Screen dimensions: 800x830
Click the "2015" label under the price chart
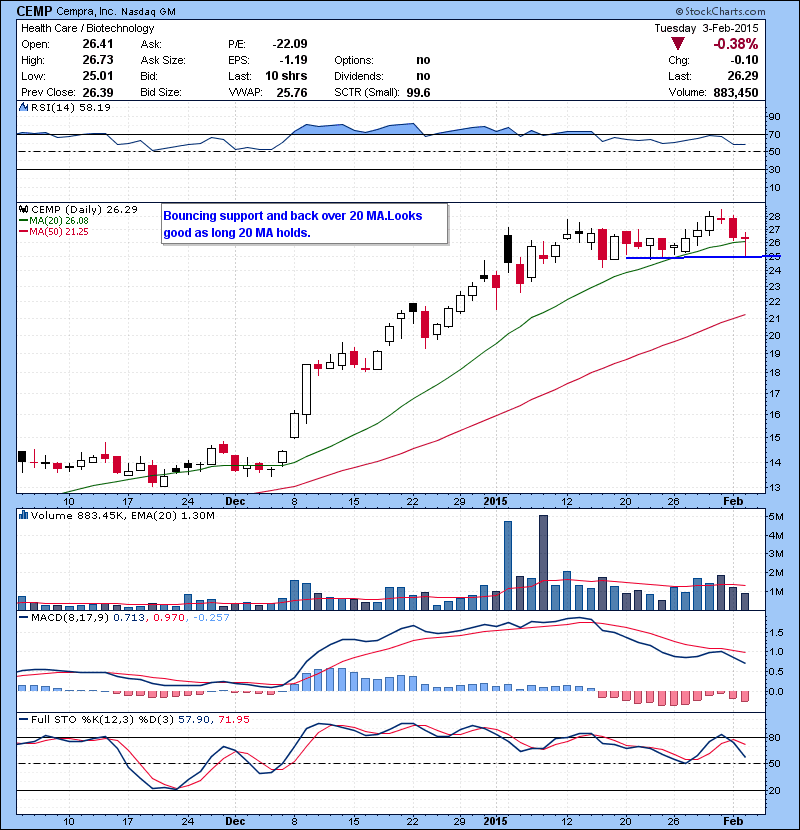[x=495, y=501]
